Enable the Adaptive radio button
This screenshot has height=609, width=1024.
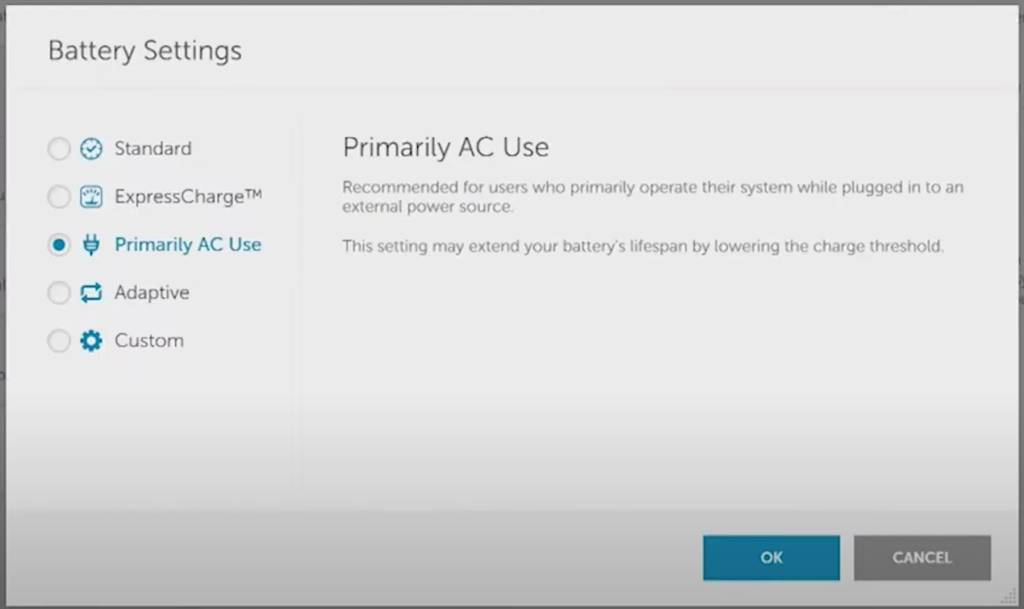[x=59, y=293]
